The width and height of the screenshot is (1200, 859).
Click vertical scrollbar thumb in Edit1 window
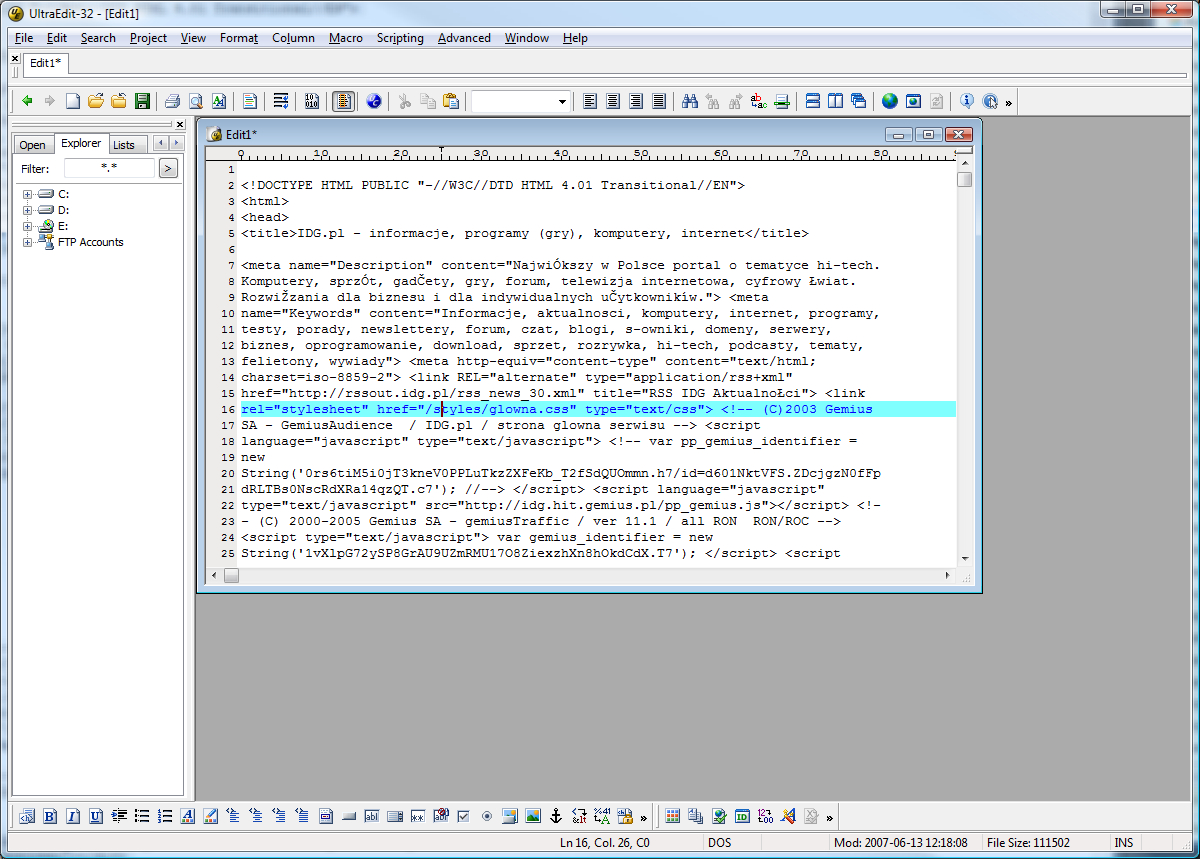[x=964, y=180]
